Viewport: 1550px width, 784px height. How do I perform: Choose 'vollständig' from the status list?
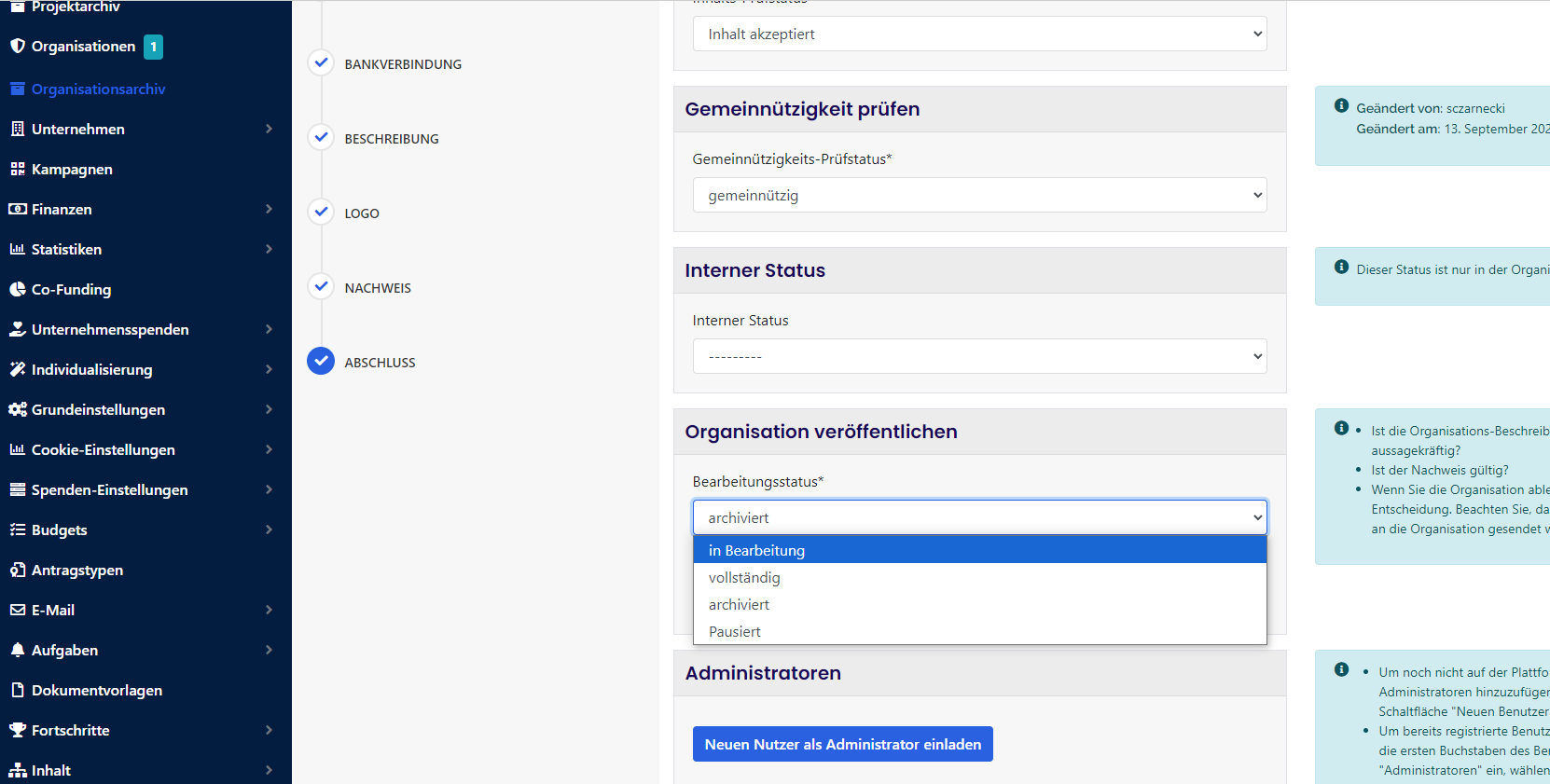click(x=744, y=578)
